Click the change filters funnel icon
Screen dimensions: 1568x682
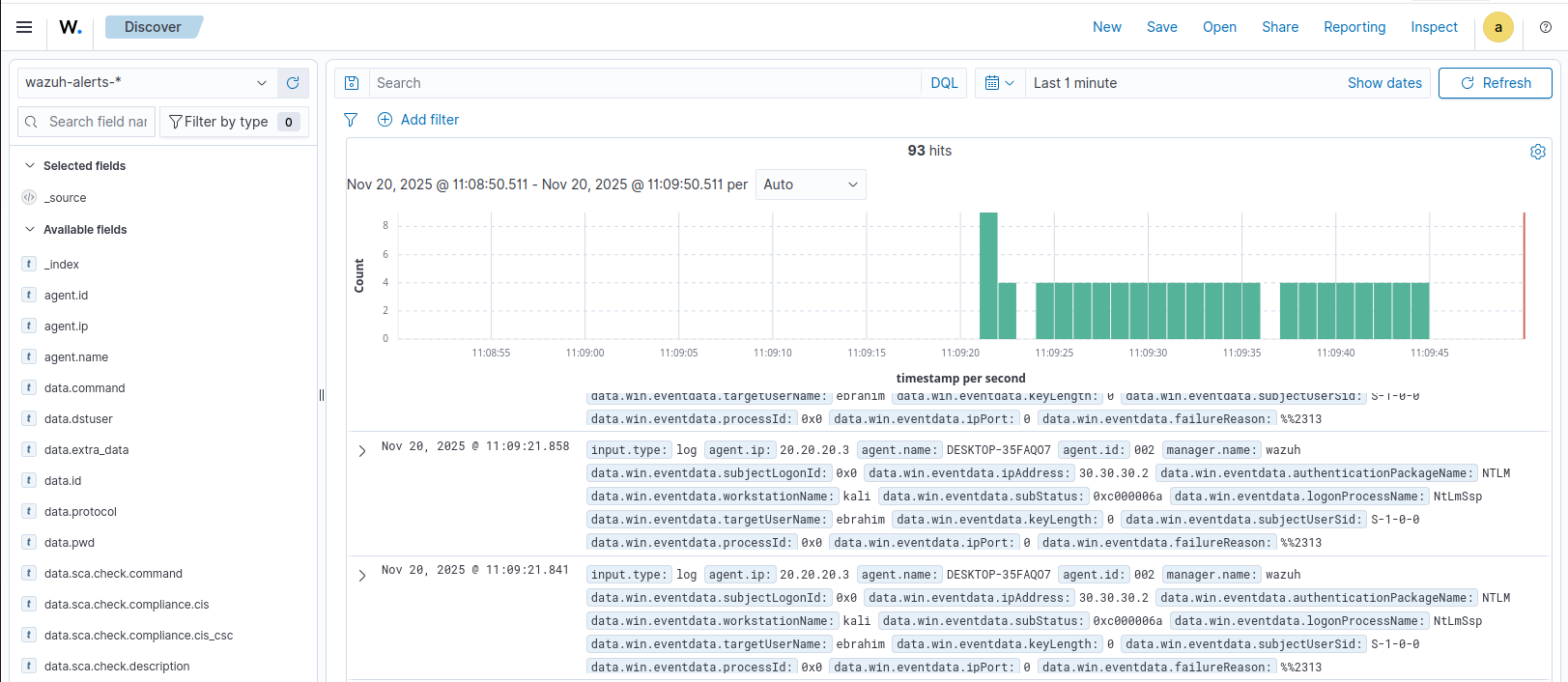coord(351,120)
